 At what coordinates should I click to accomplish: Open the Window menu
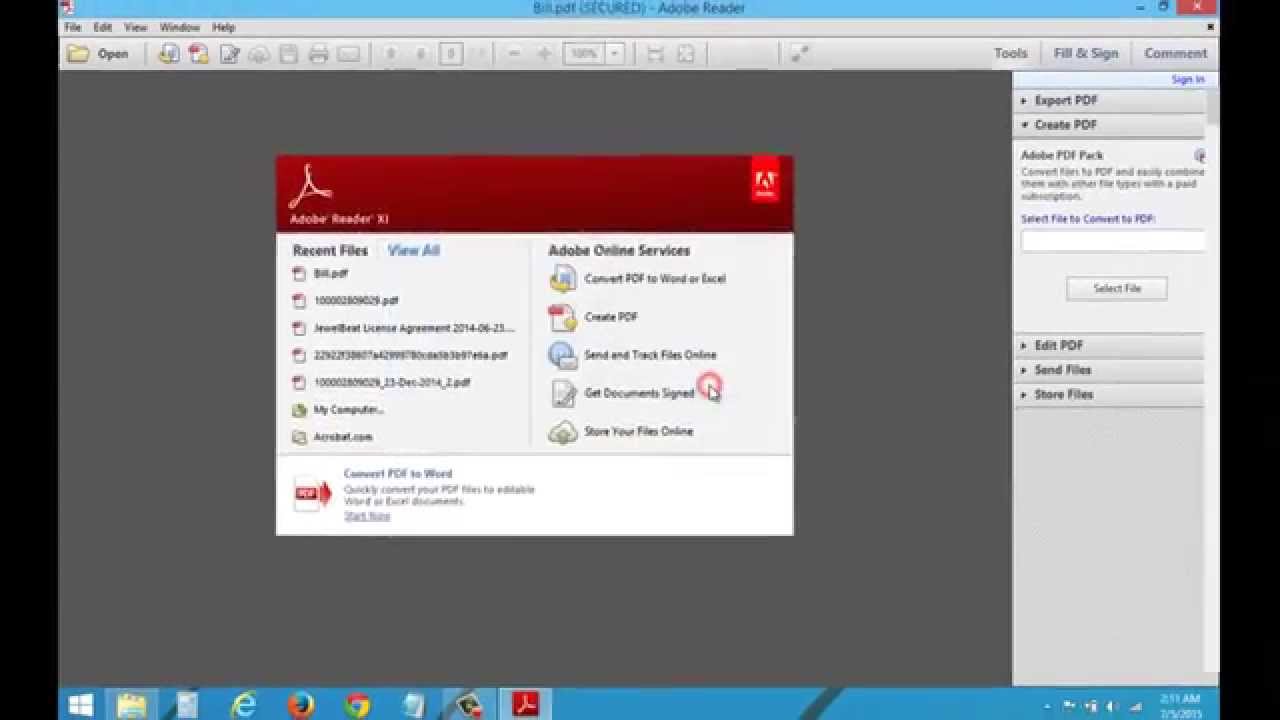(180, 27)
